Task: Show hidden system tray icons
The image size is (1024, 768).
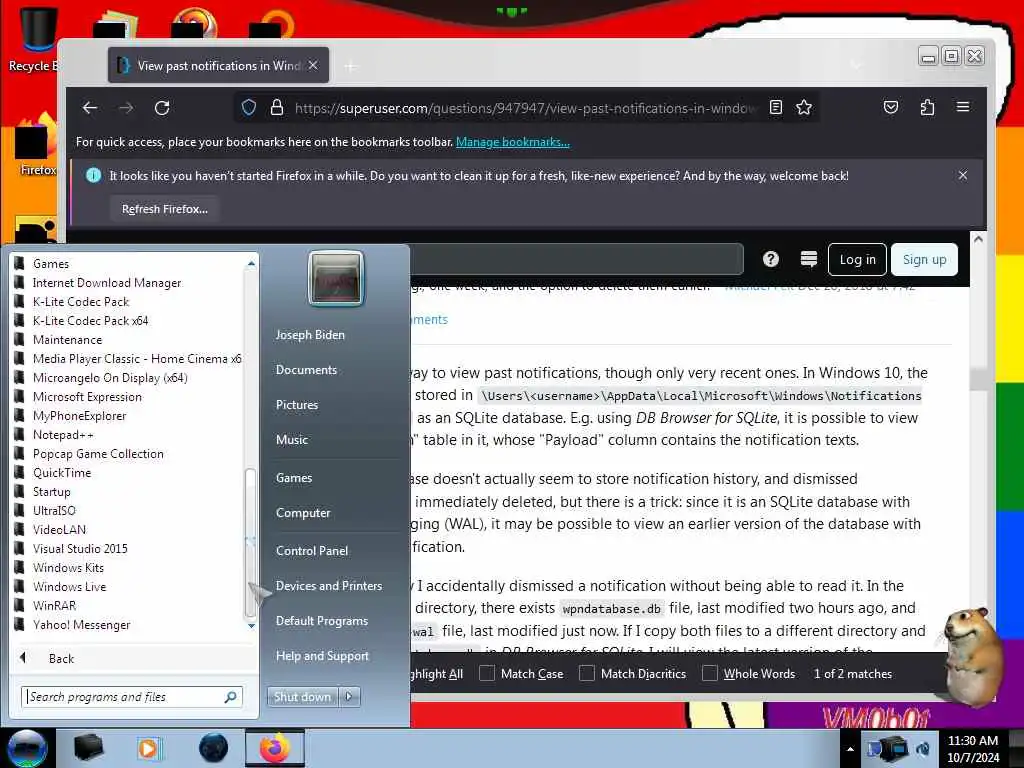Action: coord(850,749)
